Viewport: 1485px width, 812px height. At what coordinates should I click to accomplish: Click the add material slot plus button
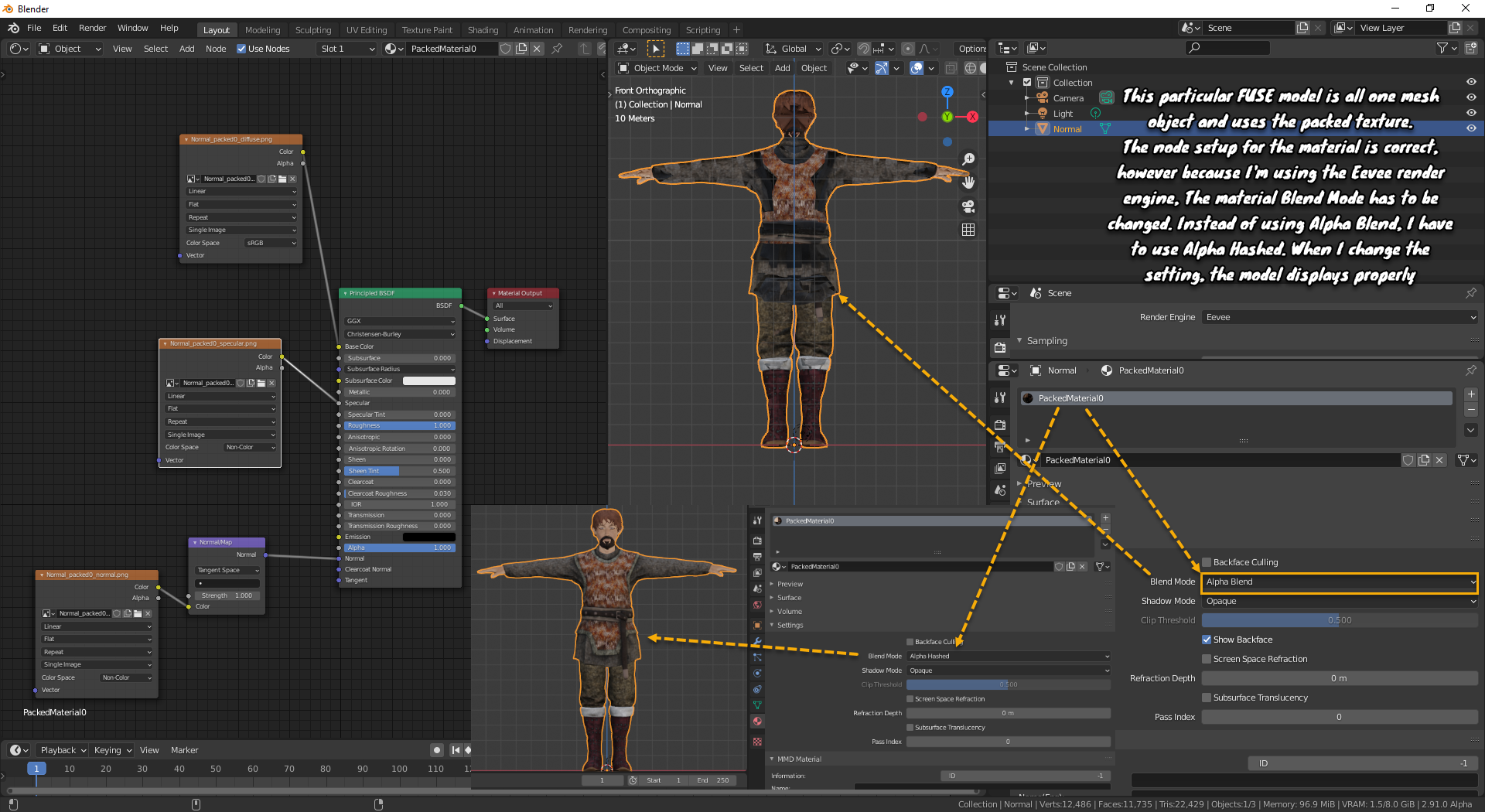point(1470,395)
